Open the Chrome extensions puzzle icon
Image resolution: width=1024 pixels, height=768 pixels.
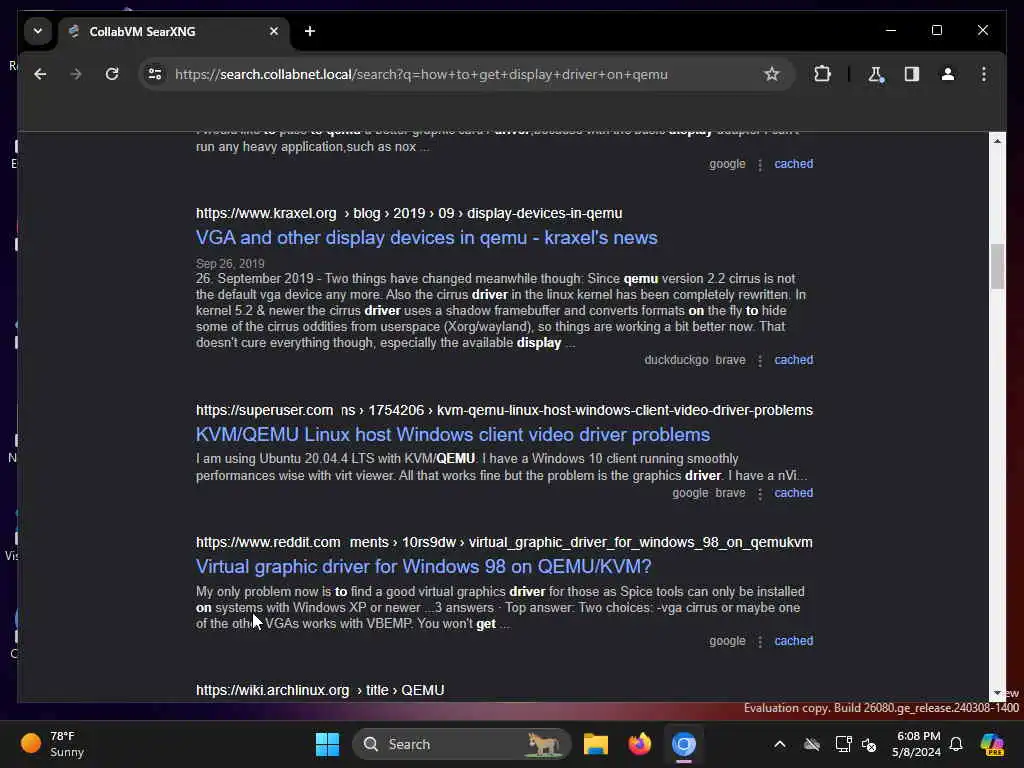[822, 74]
